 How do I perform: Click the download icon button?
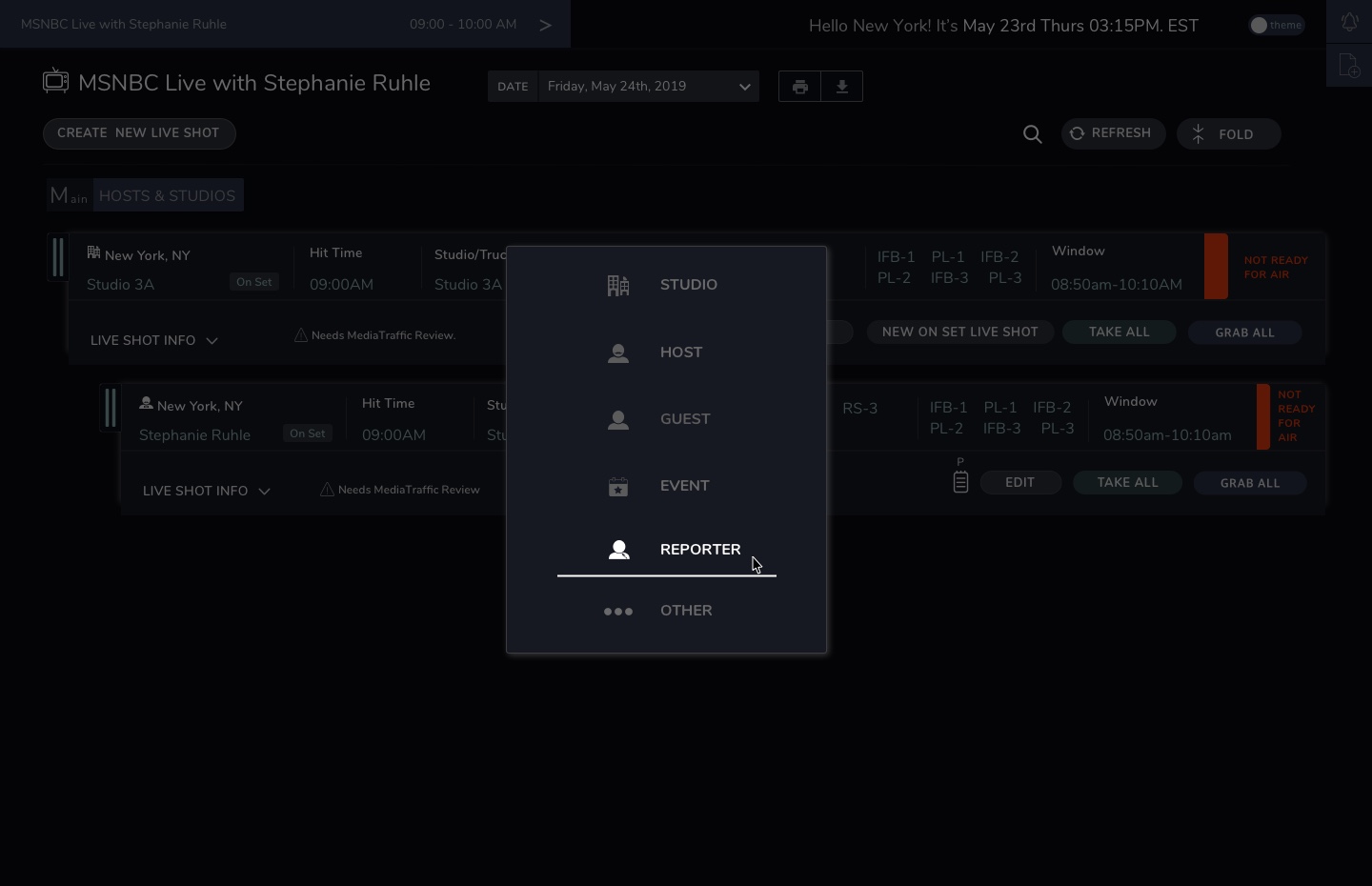tap(842, 87)
